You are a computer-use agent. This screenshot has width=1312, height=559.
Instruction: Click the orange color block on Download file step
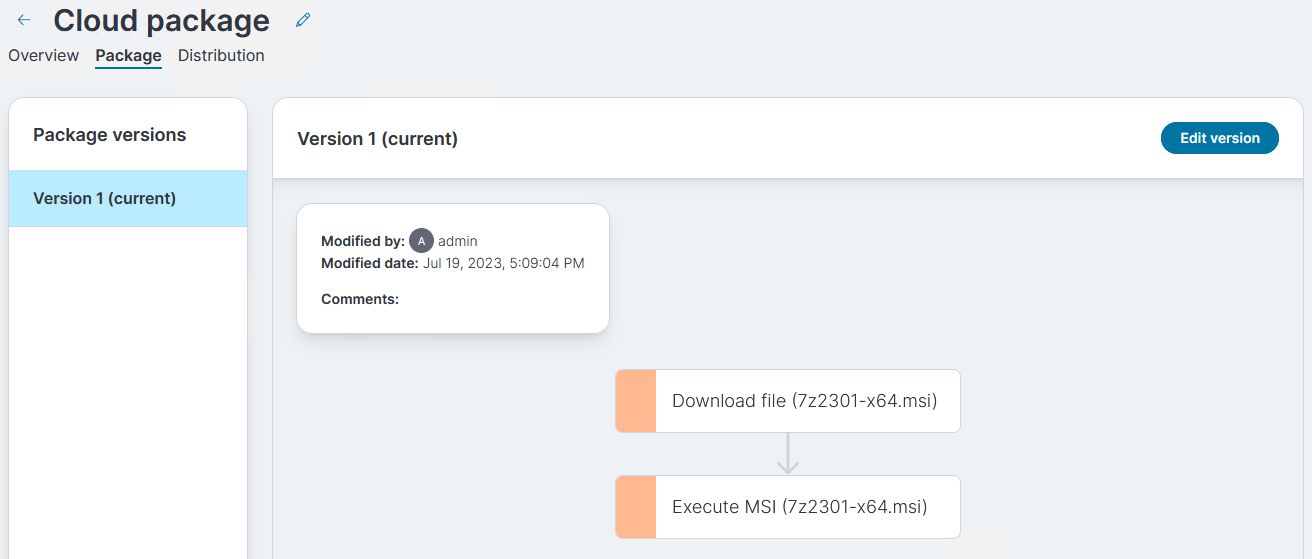tap(636, 401)
